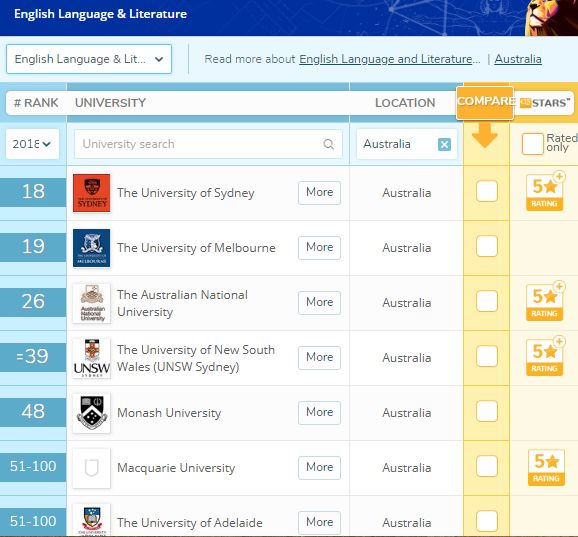Click the UNIVERSITY column header
This screenshot has width=578, height=537.
[111, 103]
